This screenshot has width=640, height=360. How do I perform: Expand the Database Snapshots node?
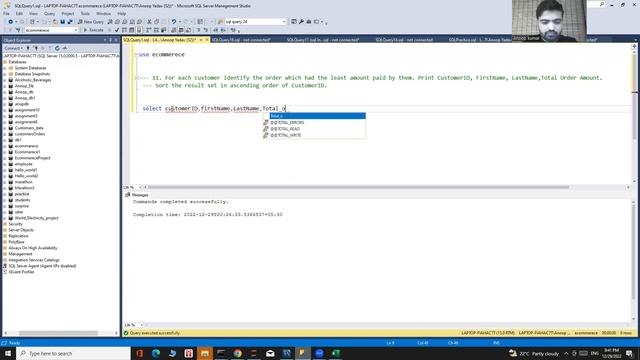click(x=5, y=74)
